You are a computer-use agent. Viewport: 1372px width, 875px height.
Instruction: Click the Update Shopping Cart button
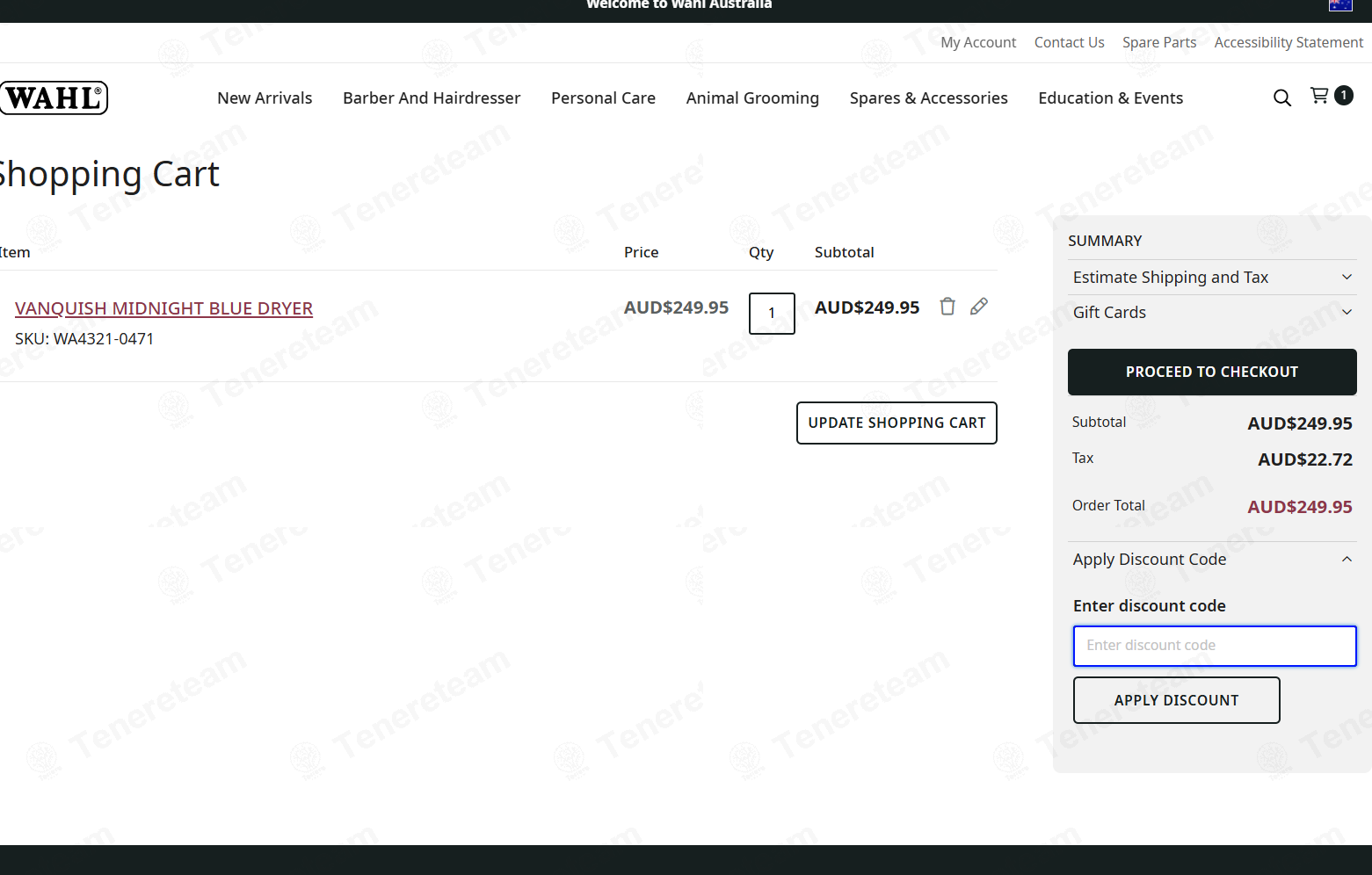[x=897, y=423]
